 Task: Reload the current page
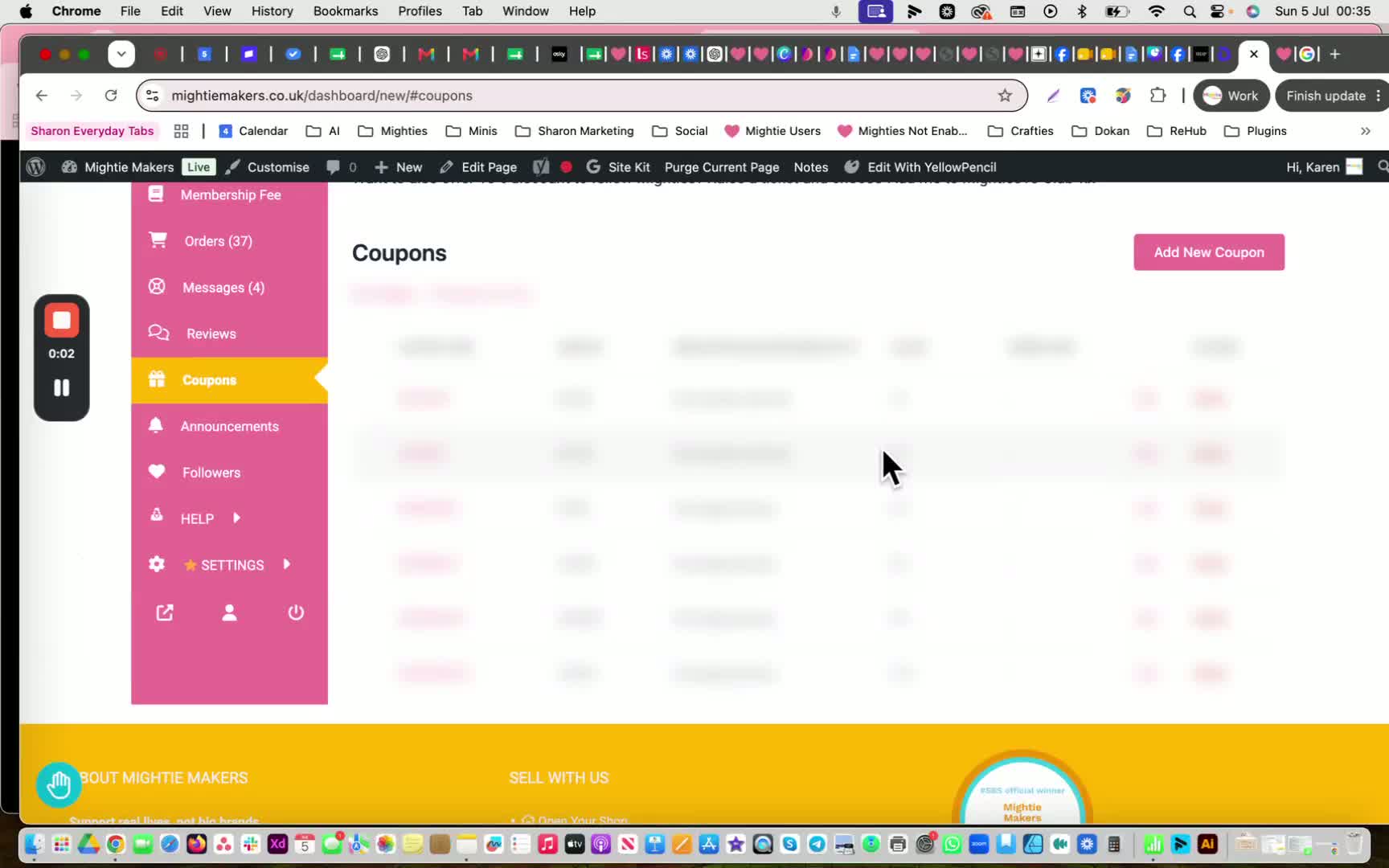[x=111, y=96]
